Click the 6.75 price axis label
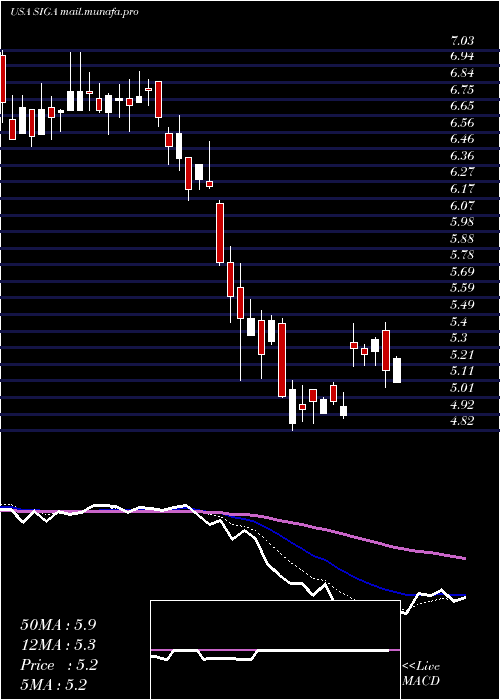This screenshot has height=700, width=500. 462,90
